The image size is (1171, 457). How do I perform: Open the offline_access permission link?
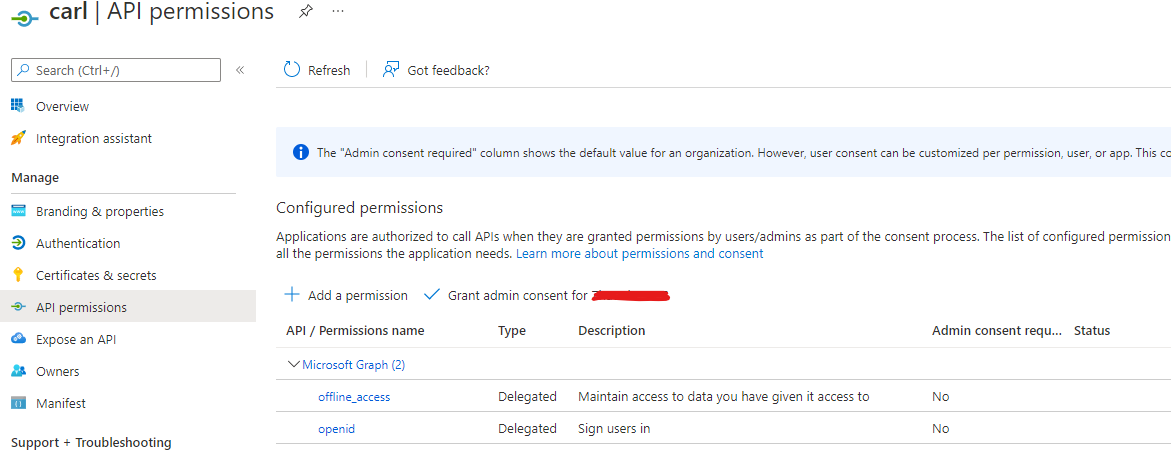[354, 397]
